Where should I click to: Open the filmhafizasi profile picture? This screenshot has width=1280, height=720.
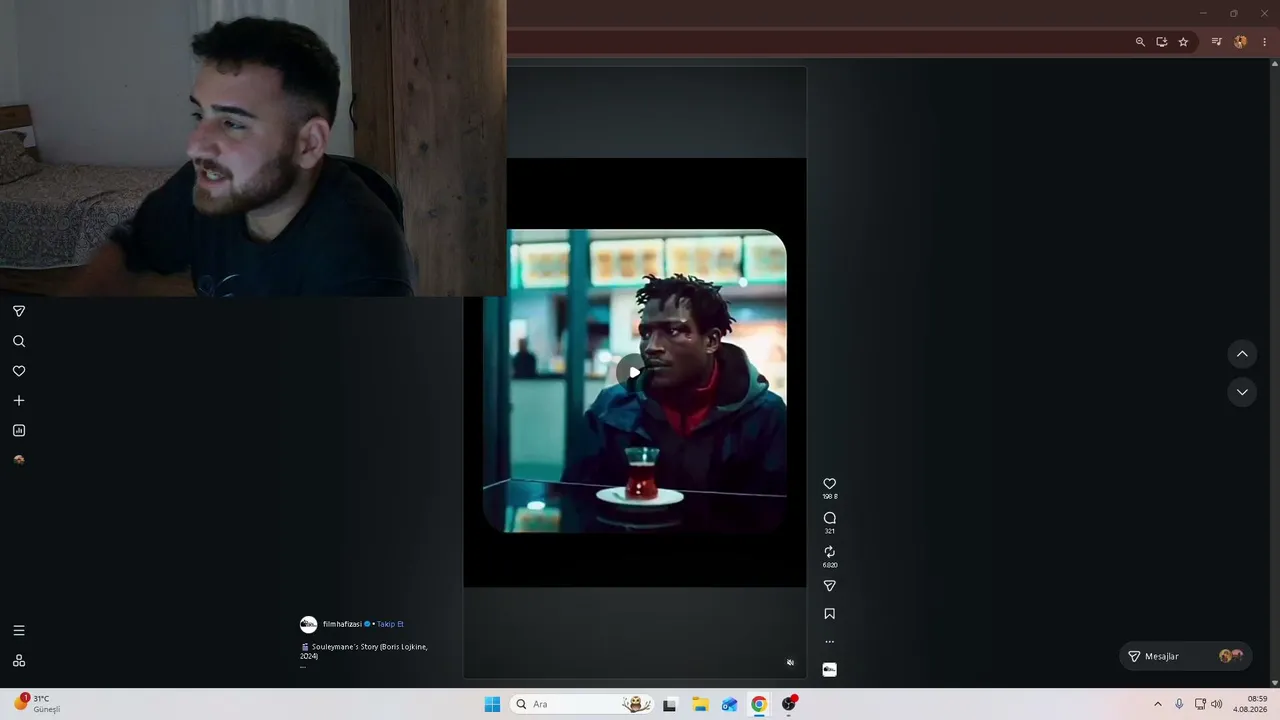click(x=309, y=624)
